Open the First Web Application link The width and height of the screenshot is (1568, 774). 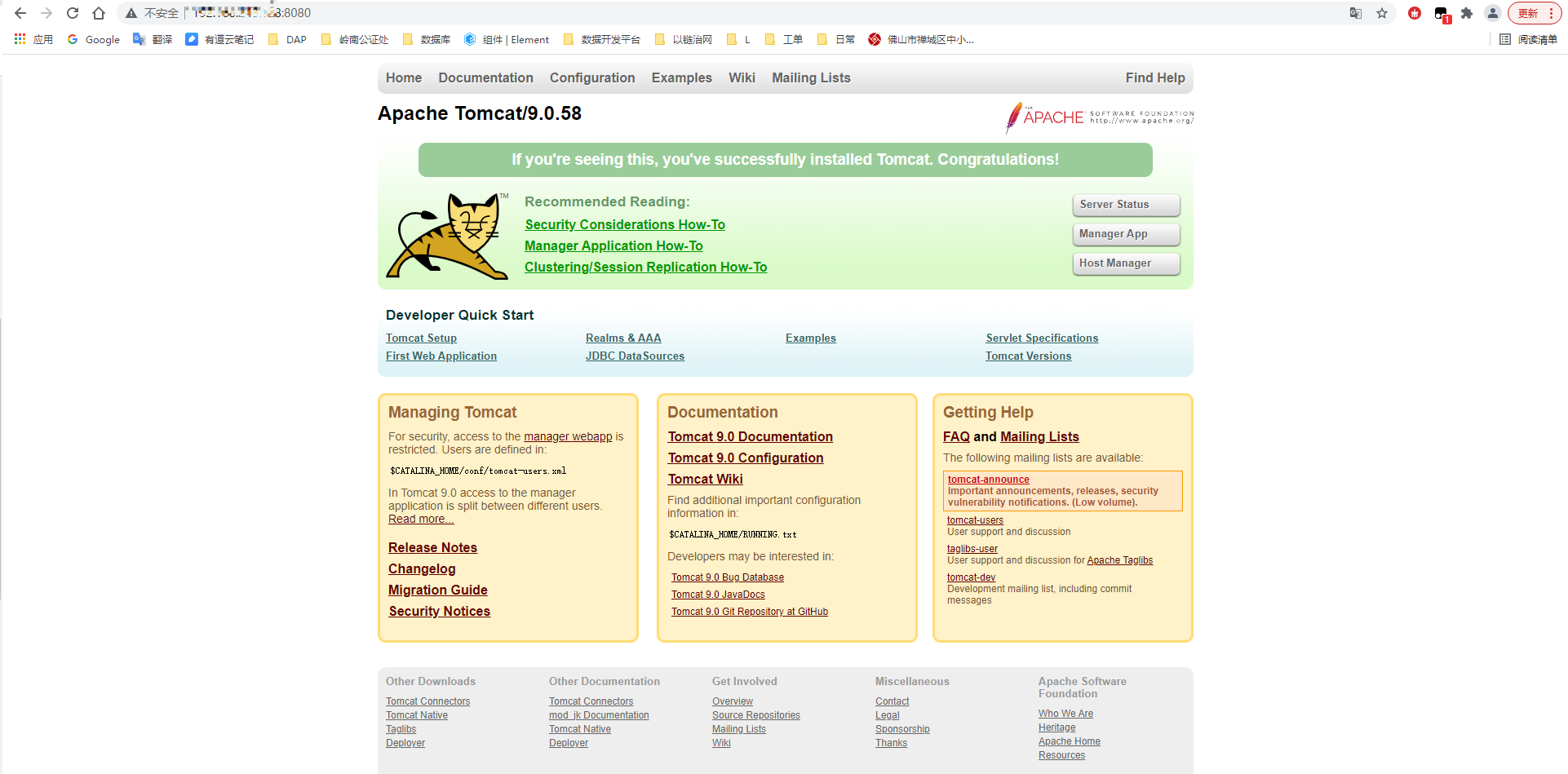tap(441, 356)
